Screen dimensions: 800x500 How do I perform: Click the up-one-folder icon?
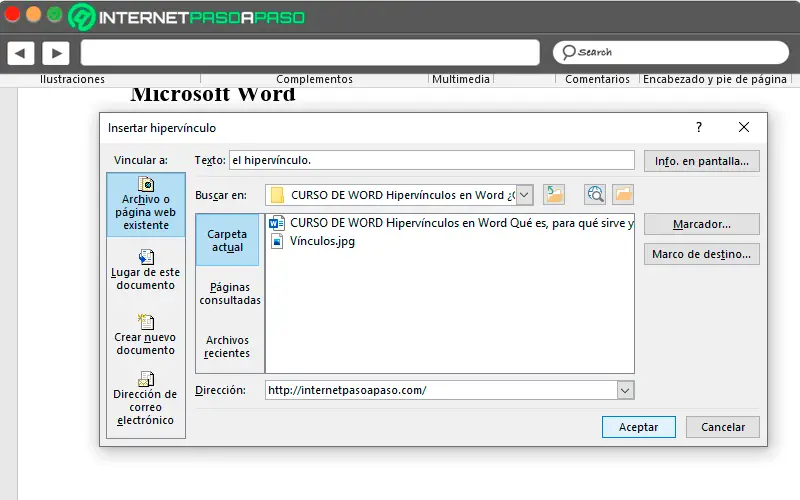(x=554, y=194)
